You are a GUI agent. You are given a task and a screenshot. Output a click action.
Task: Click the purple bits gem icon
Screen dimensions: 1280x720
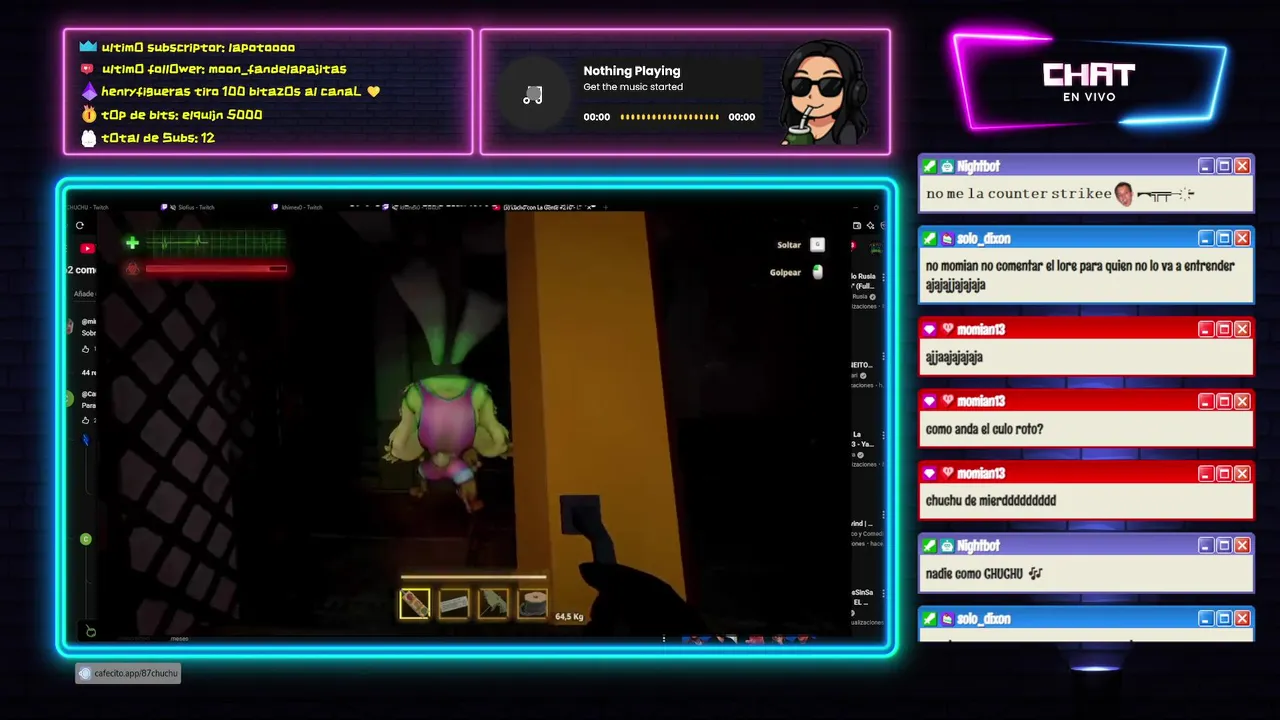click(88, 91)
